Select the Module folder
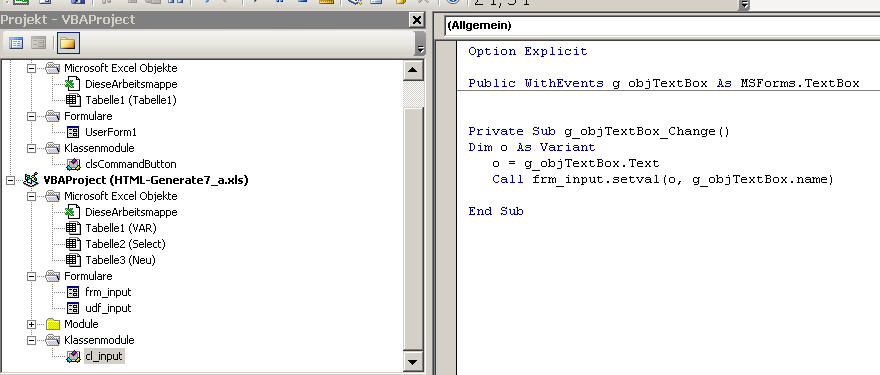Viewport: 880px width, 375px height. point(81,324)
